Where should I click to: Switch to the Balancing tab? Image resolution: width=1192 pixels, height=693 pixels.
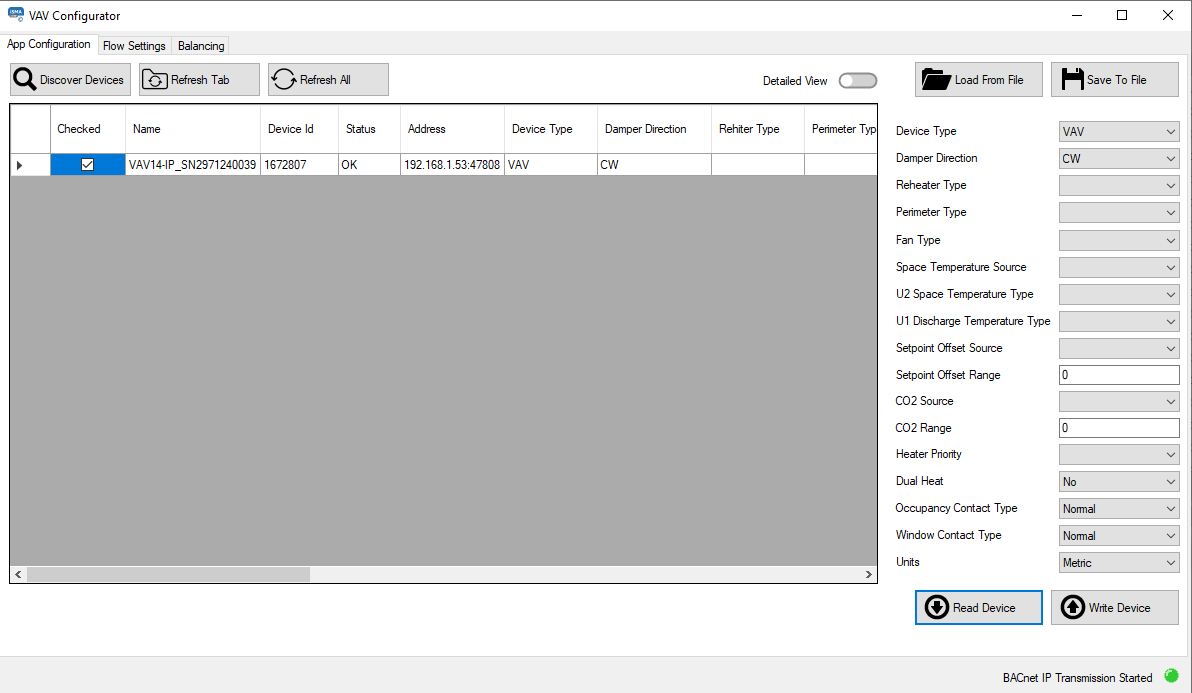click(200, 45)
